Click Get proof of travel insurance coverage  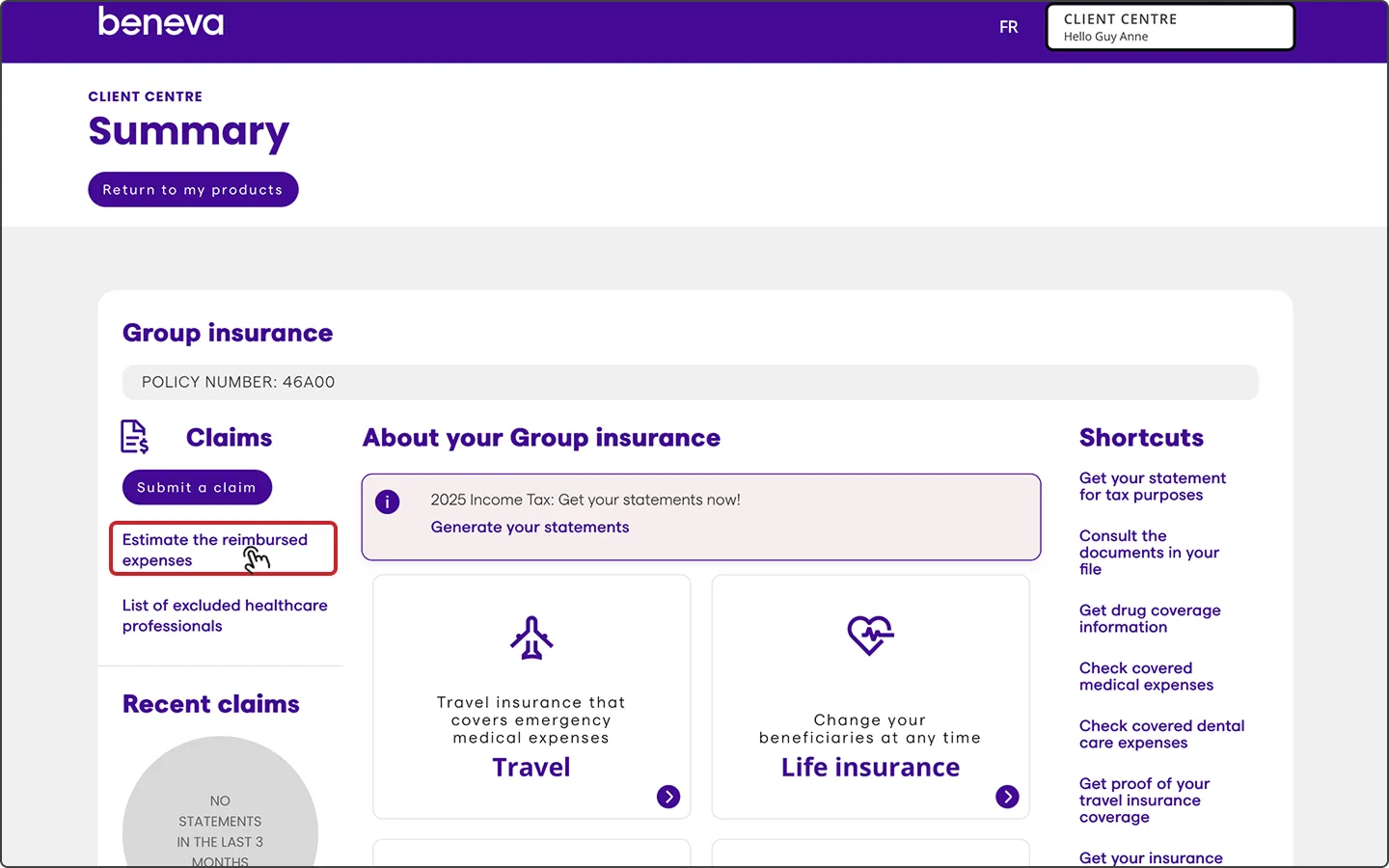pos(1143,800)
